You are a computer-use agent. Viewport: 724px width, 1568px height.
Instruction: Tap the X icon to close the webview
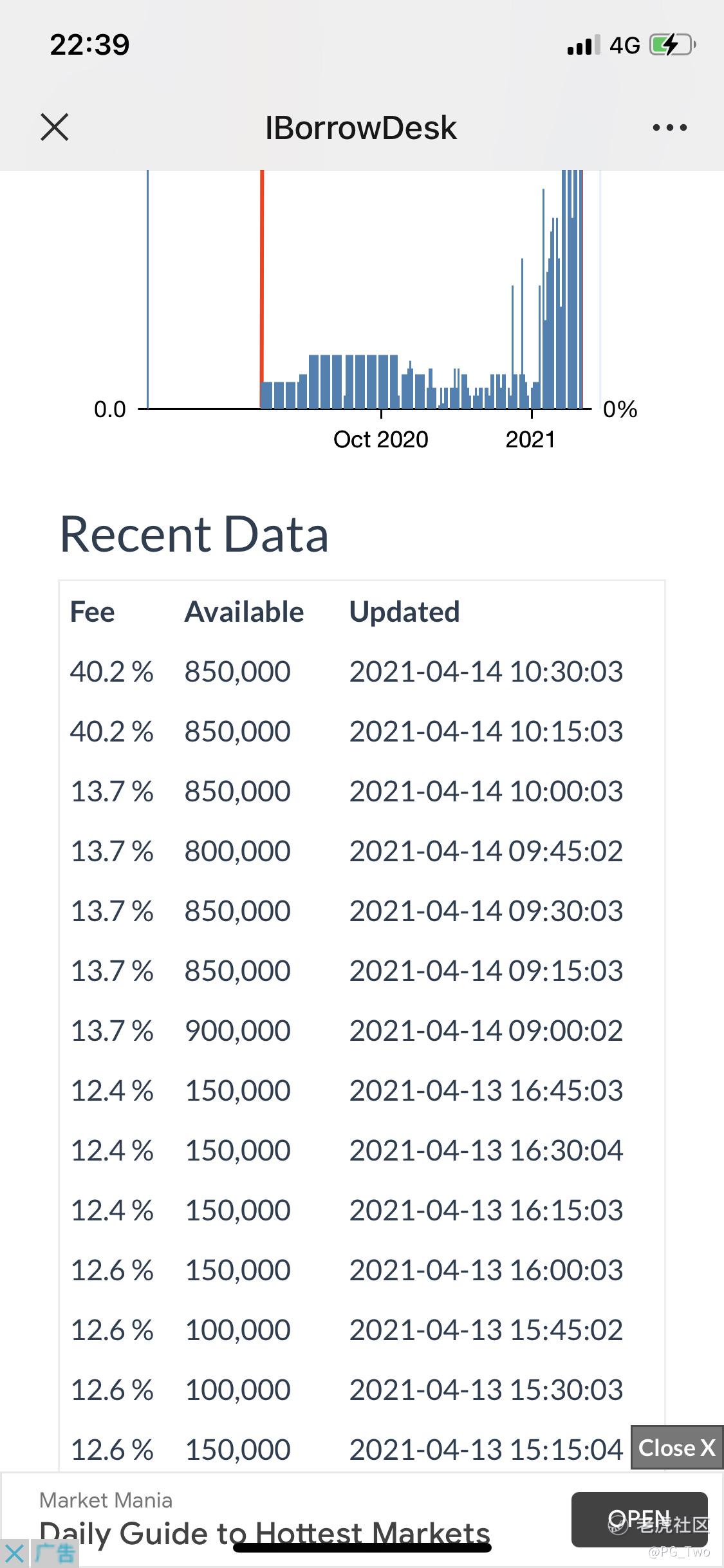coord(55,127)
